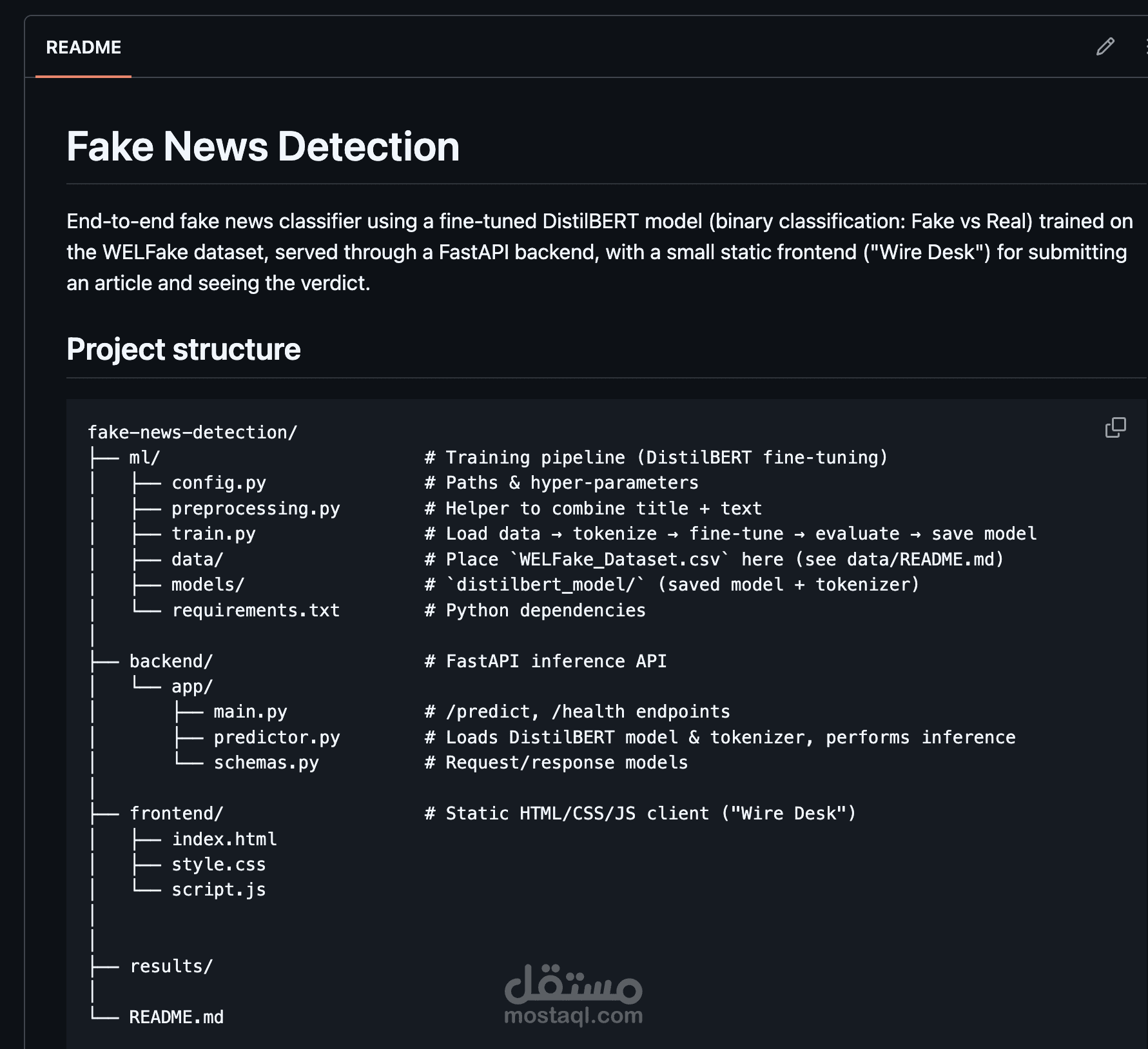Click the data/ folder entry
Screen dimensions: 1148x1049
pos(197,560)
